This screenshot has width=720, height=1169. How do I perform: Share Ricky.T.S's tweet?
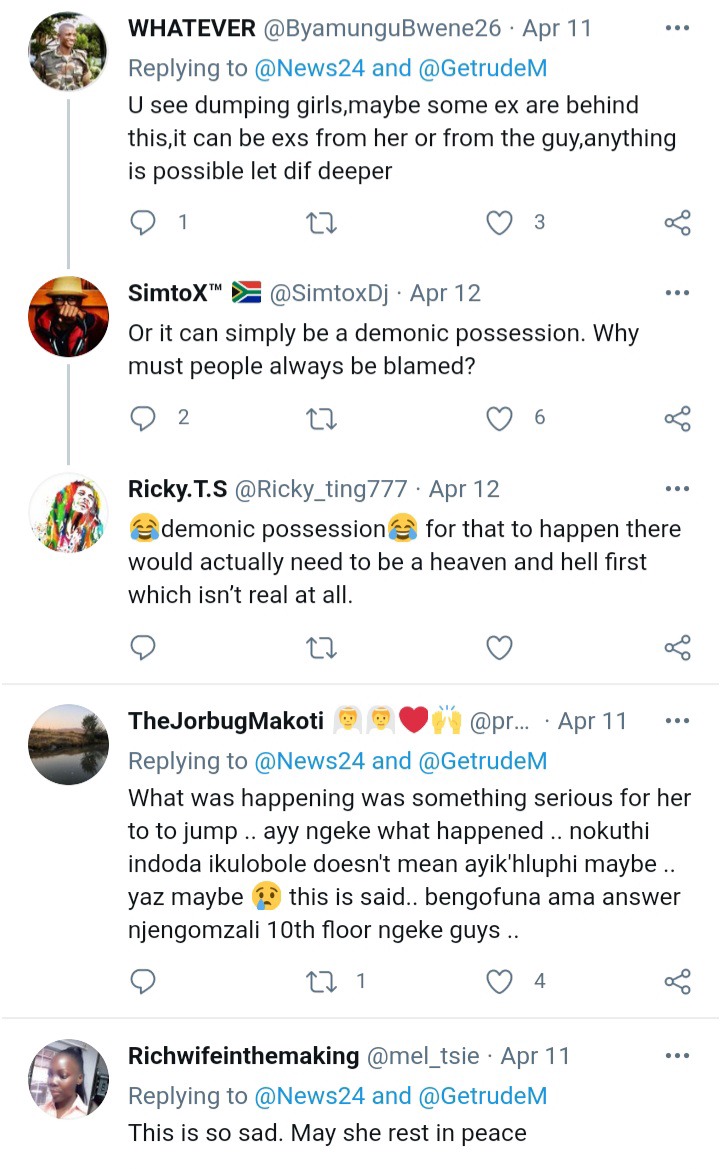(677, 648)
